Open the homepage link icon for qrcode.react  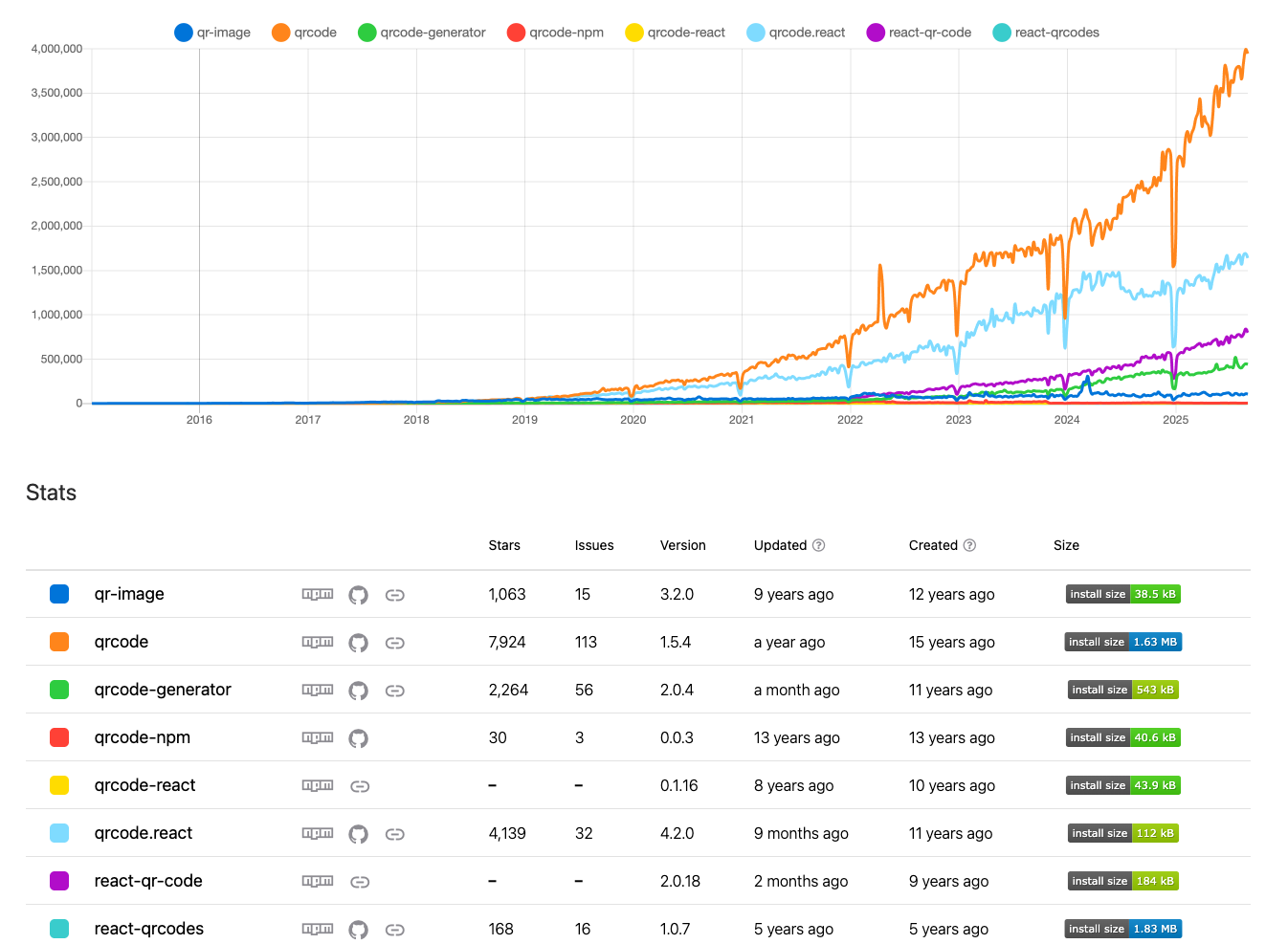(x=394, y=834)
